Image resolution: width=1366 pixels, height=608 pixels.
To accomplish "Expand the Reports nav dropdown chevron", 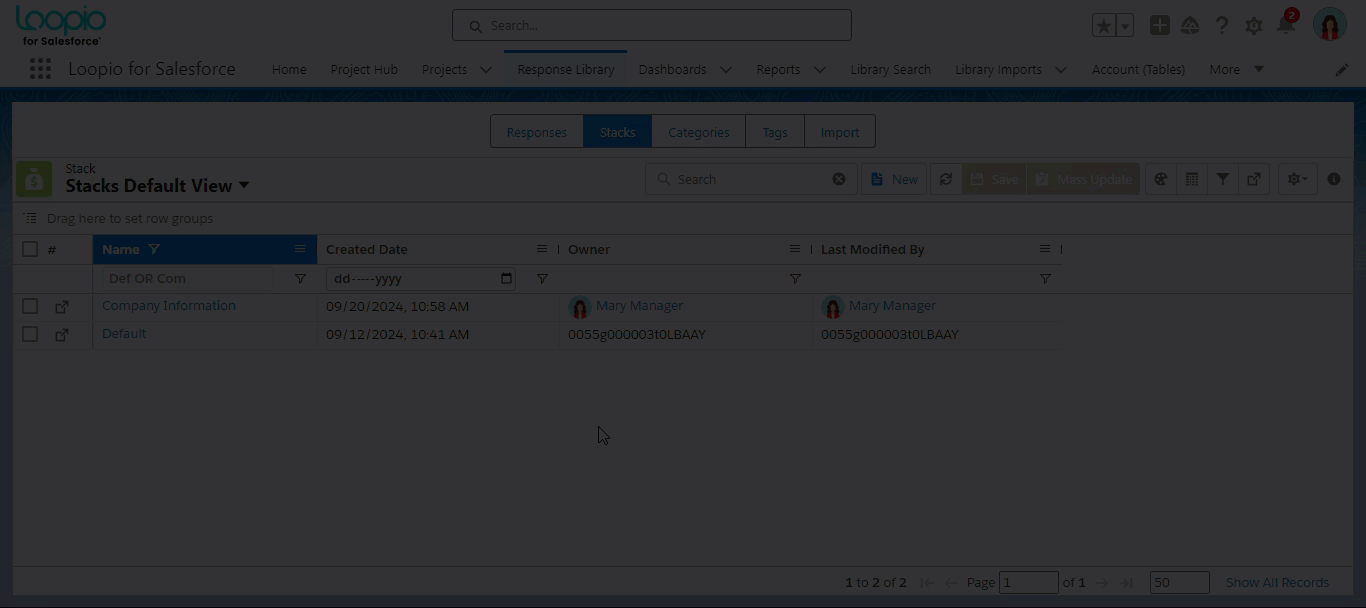I will (820, 70).
